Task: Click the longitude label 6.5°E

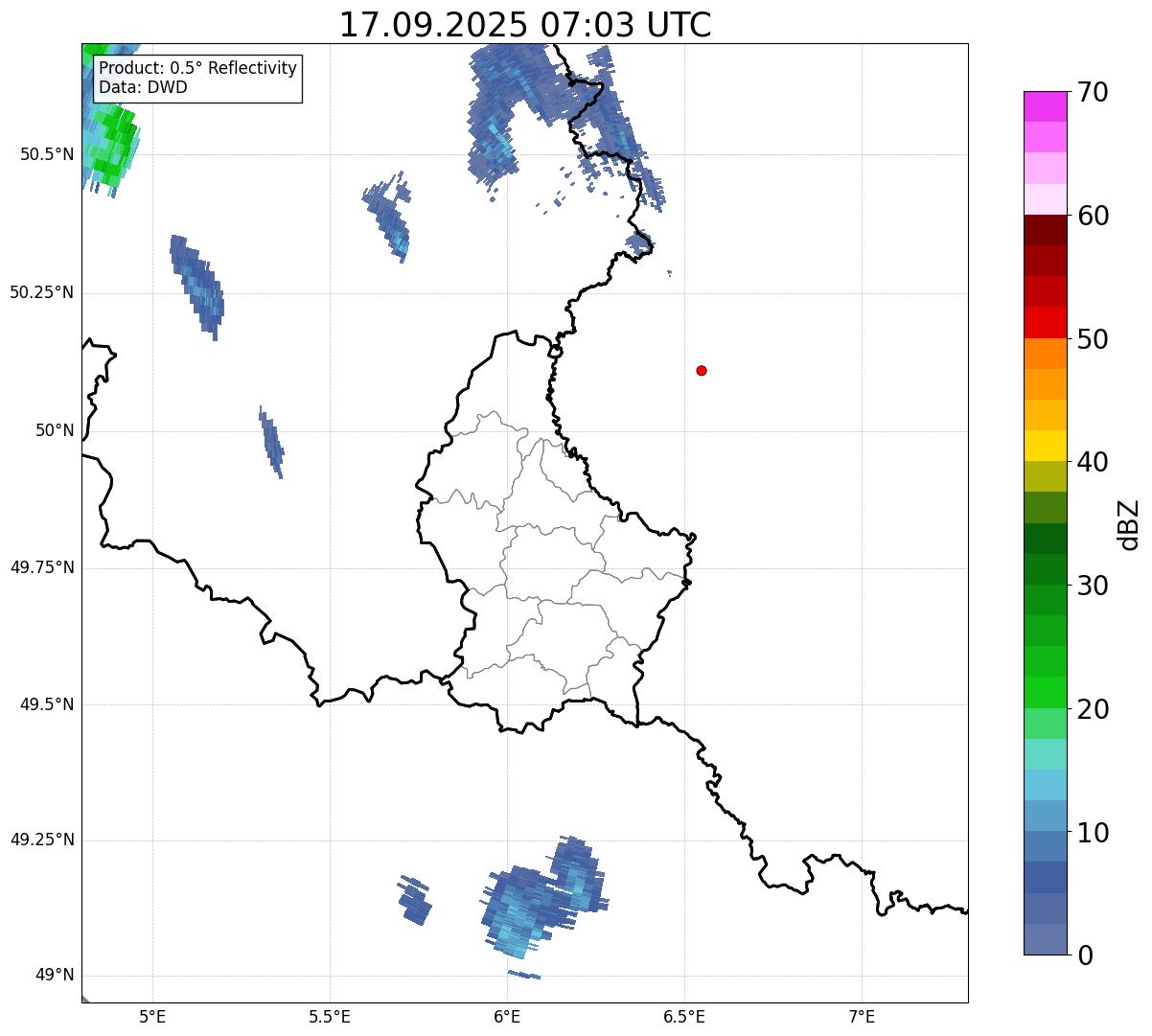Action: (x=685, y=1016)
